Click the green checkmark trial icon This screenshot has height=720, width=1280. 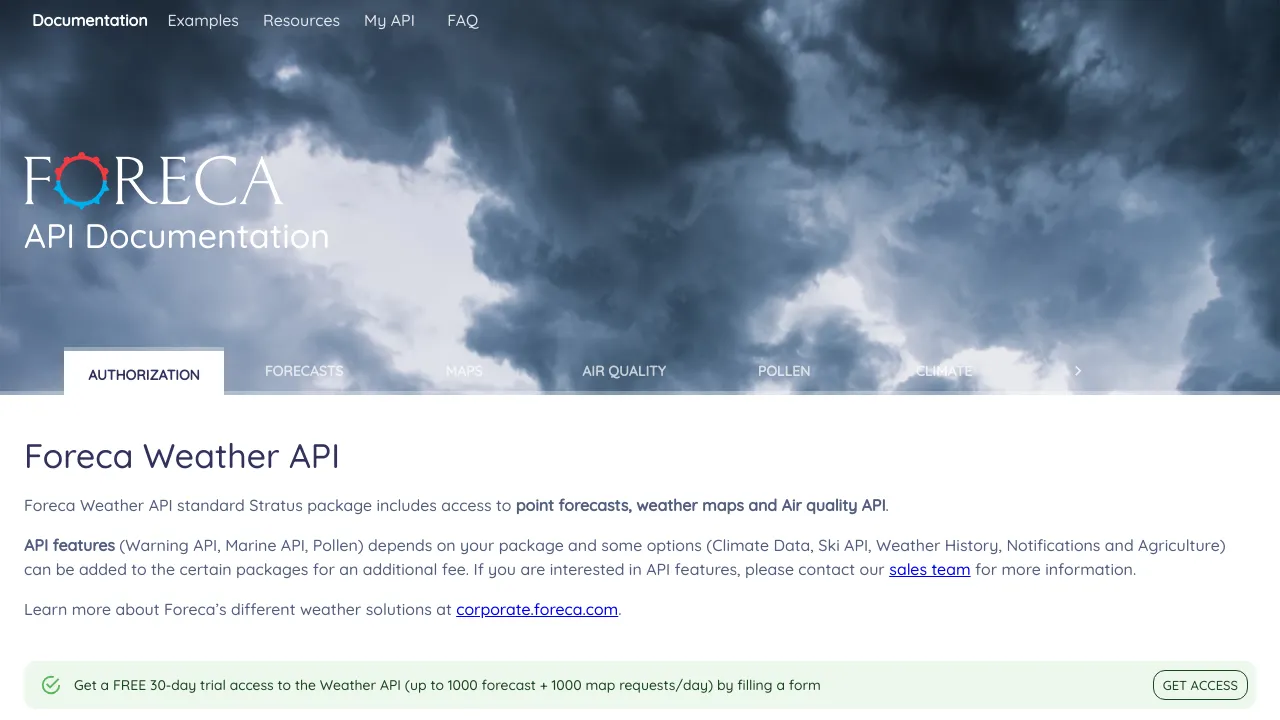pyautogui.click(x=51, y=685)
